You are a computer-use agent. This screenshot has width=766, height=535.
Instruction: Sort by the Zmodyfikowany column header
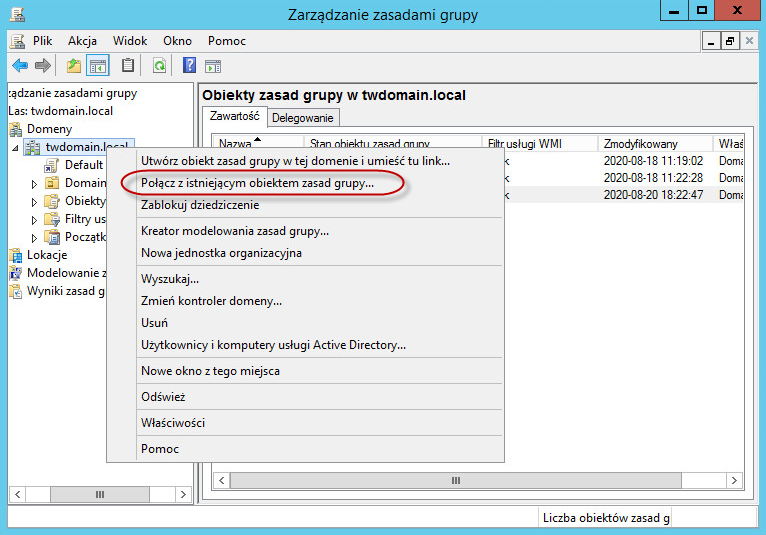[654, 144]
